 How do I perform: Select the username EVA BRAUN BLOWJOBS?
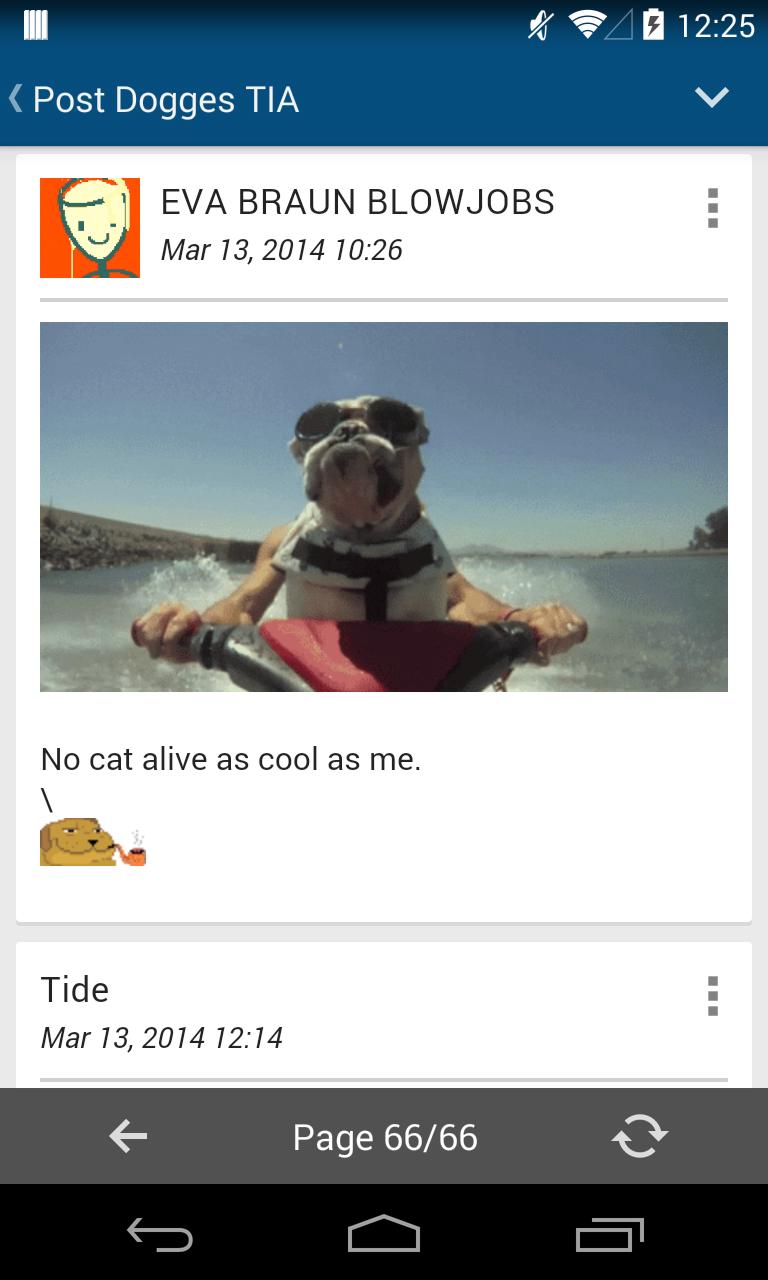pyautogui.click(x=358, y=202)
